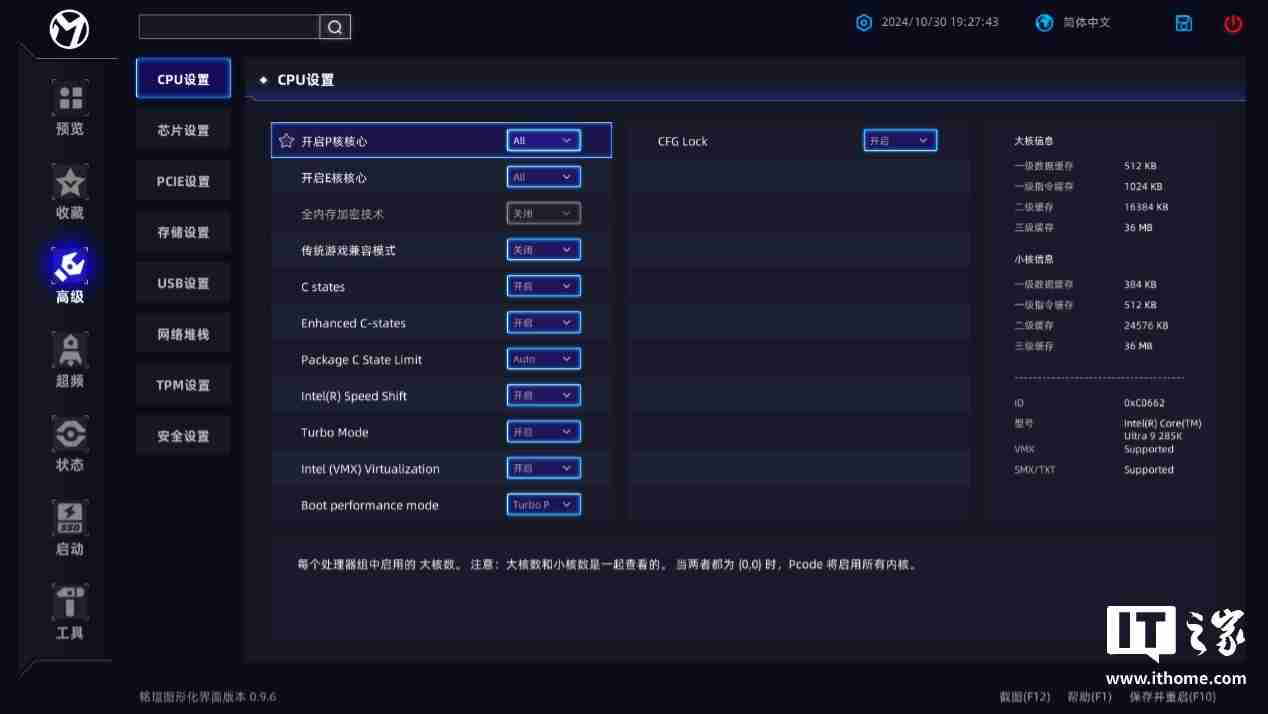Click 帮助(F1) in the status bar
Viewport: 1268px width, 714px height.
[1087, 697]
